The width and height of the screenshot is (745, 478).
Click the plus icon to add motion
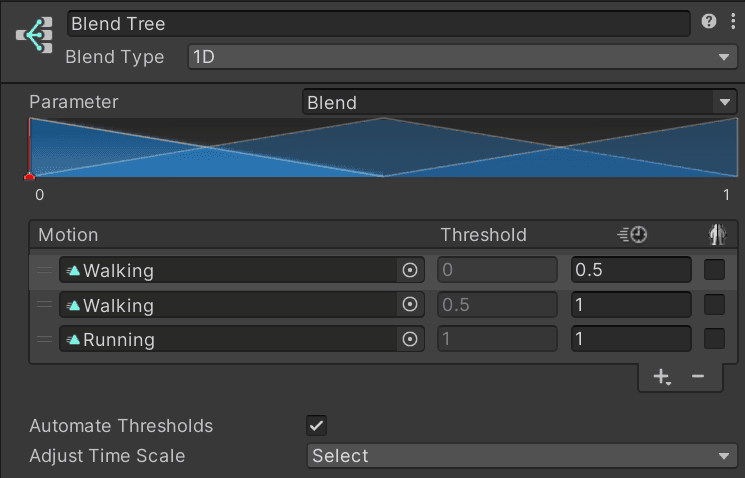(x=661, y=376)
